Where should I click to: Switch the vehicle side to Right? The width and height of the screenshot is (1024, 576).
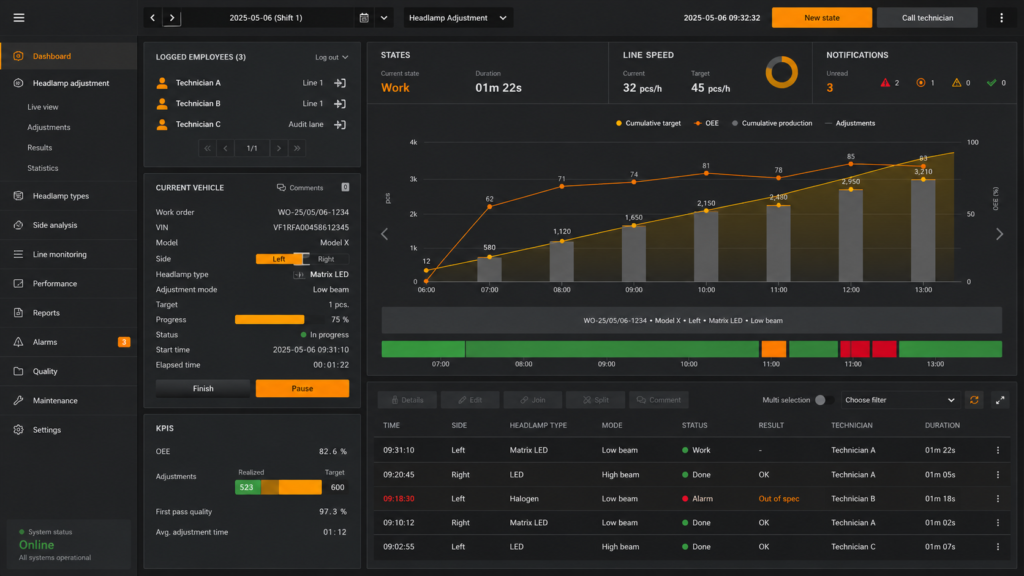(325, 259)
